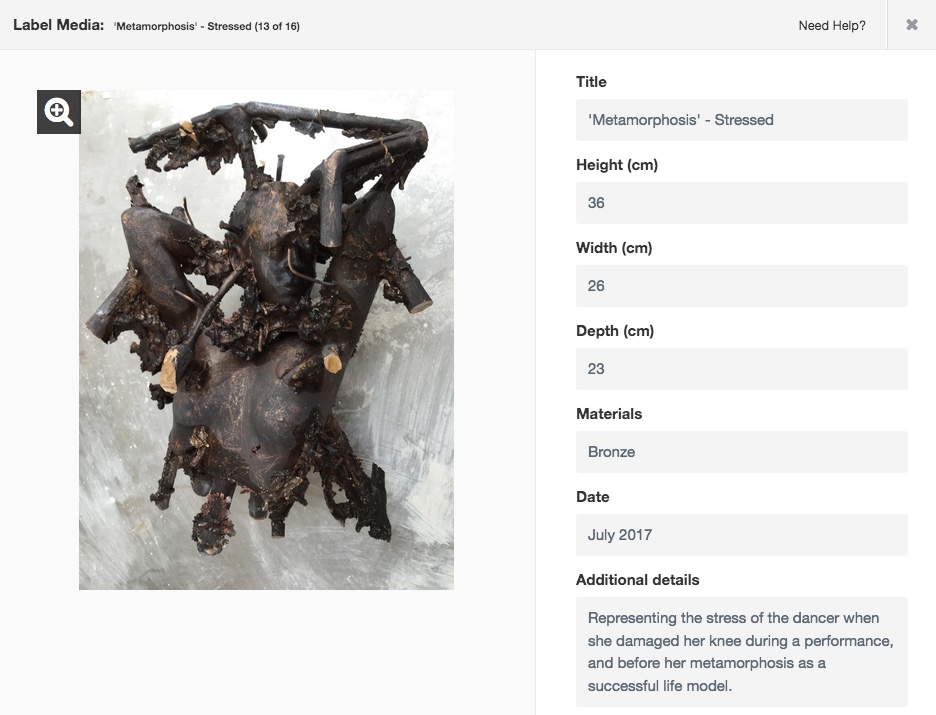Select the Title field showing 'Metamorphosis' - Stressed
This screenshot has height=715, width=936.
coord(741,119)
